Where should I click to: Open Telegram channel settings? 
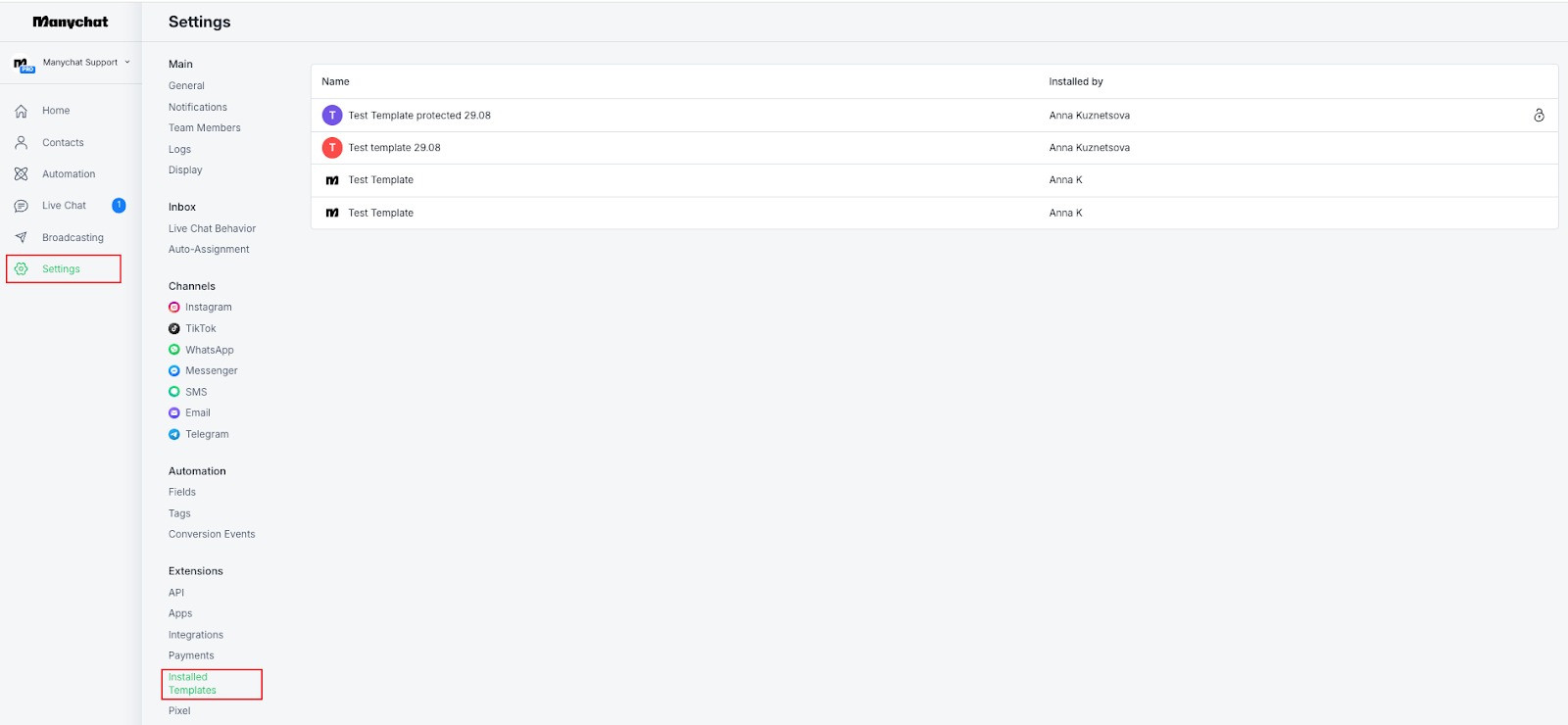(207, 435)
